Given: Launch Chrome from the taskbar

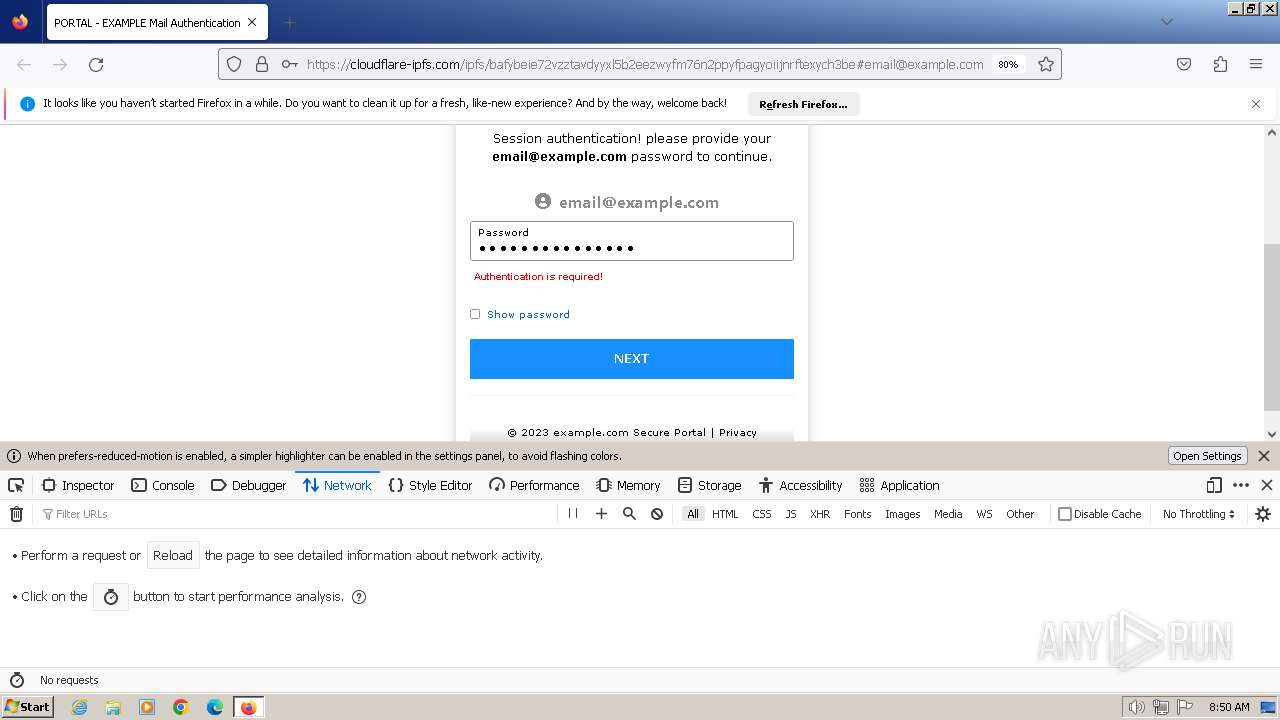Looking at the screenshot, I should point(181,707).
